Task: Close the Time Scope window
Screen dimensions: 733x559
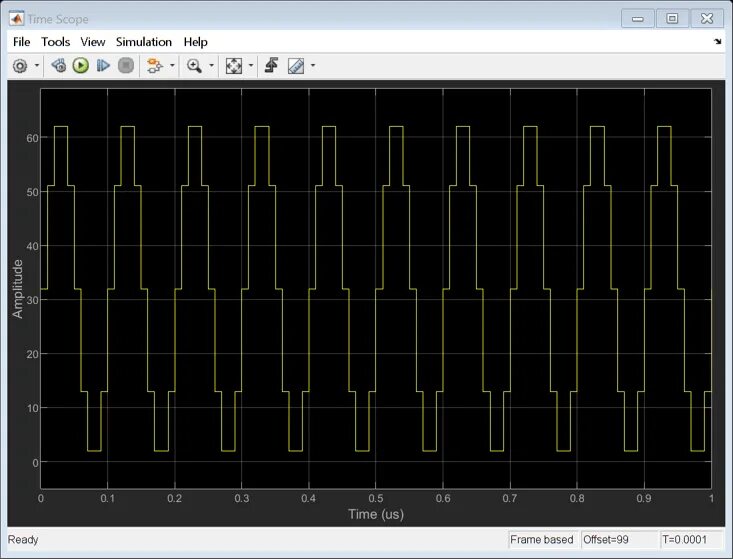Action: click(707, 19)
